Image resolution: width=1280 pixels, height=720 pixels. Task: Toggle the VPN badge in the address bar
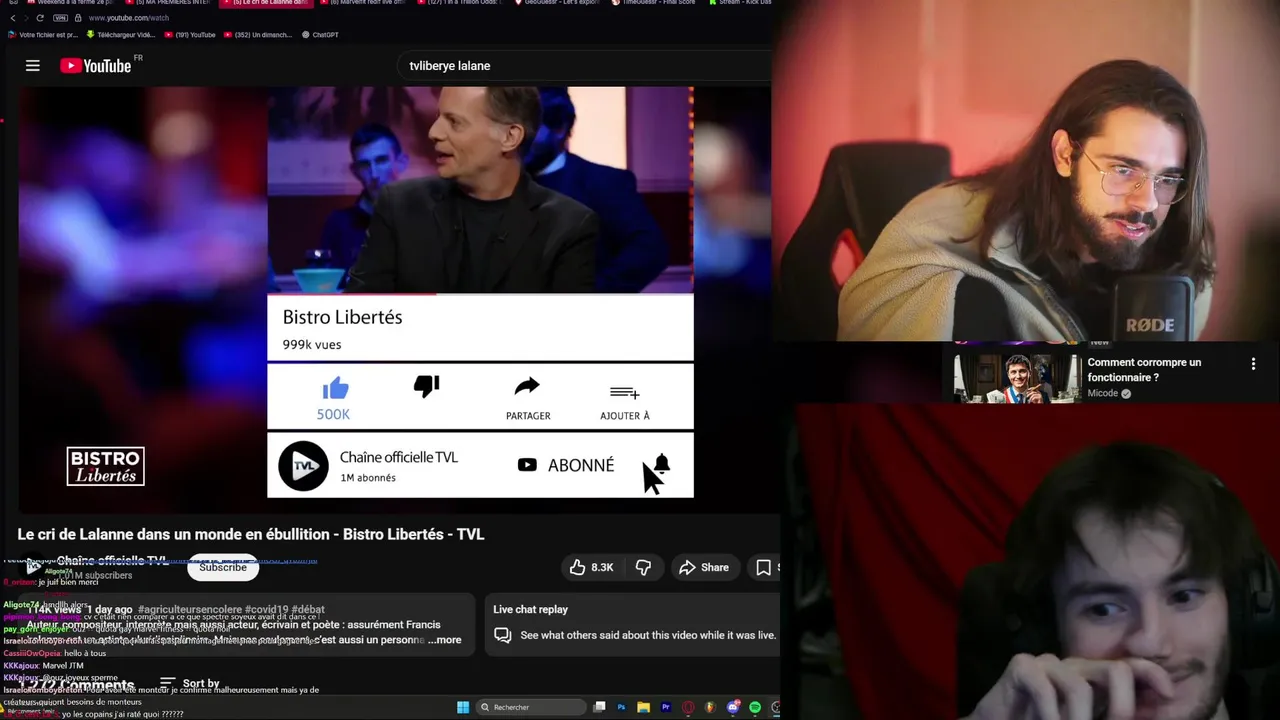coord(60,18)
